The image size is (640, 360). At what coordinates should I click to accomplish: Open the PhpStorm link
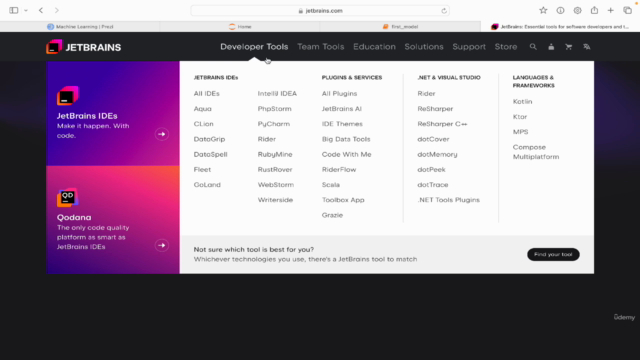pos(275,109)
